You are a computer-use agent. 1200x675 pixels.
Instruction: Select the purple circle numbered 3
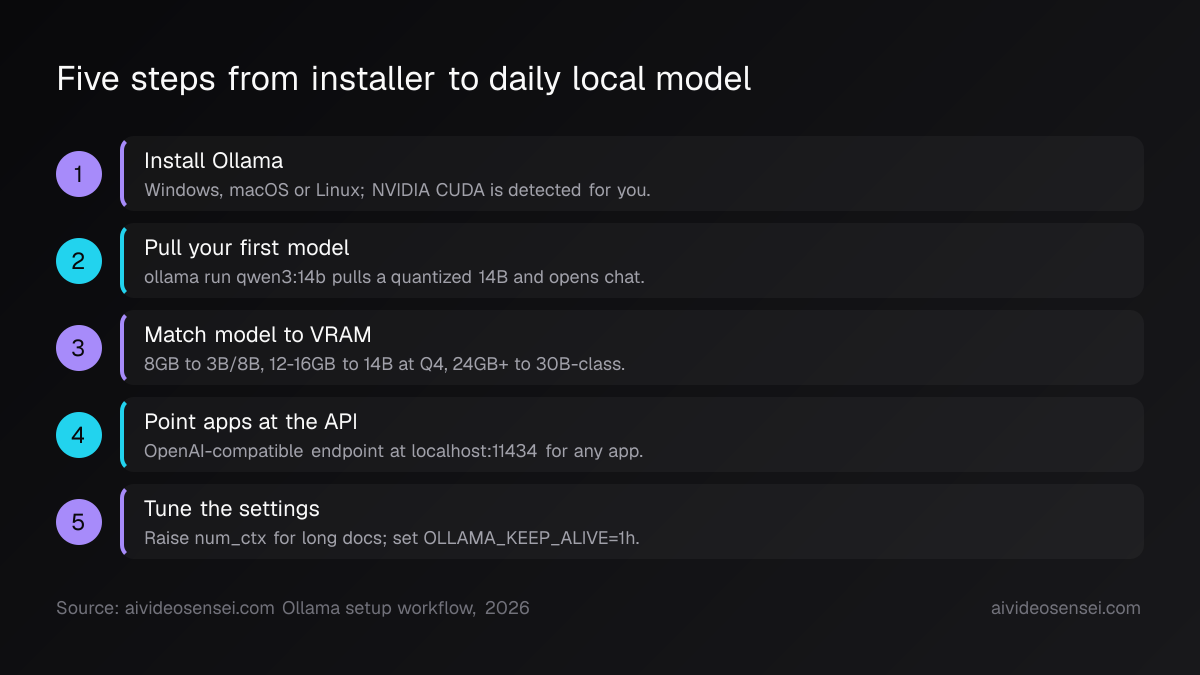(79, 348)
